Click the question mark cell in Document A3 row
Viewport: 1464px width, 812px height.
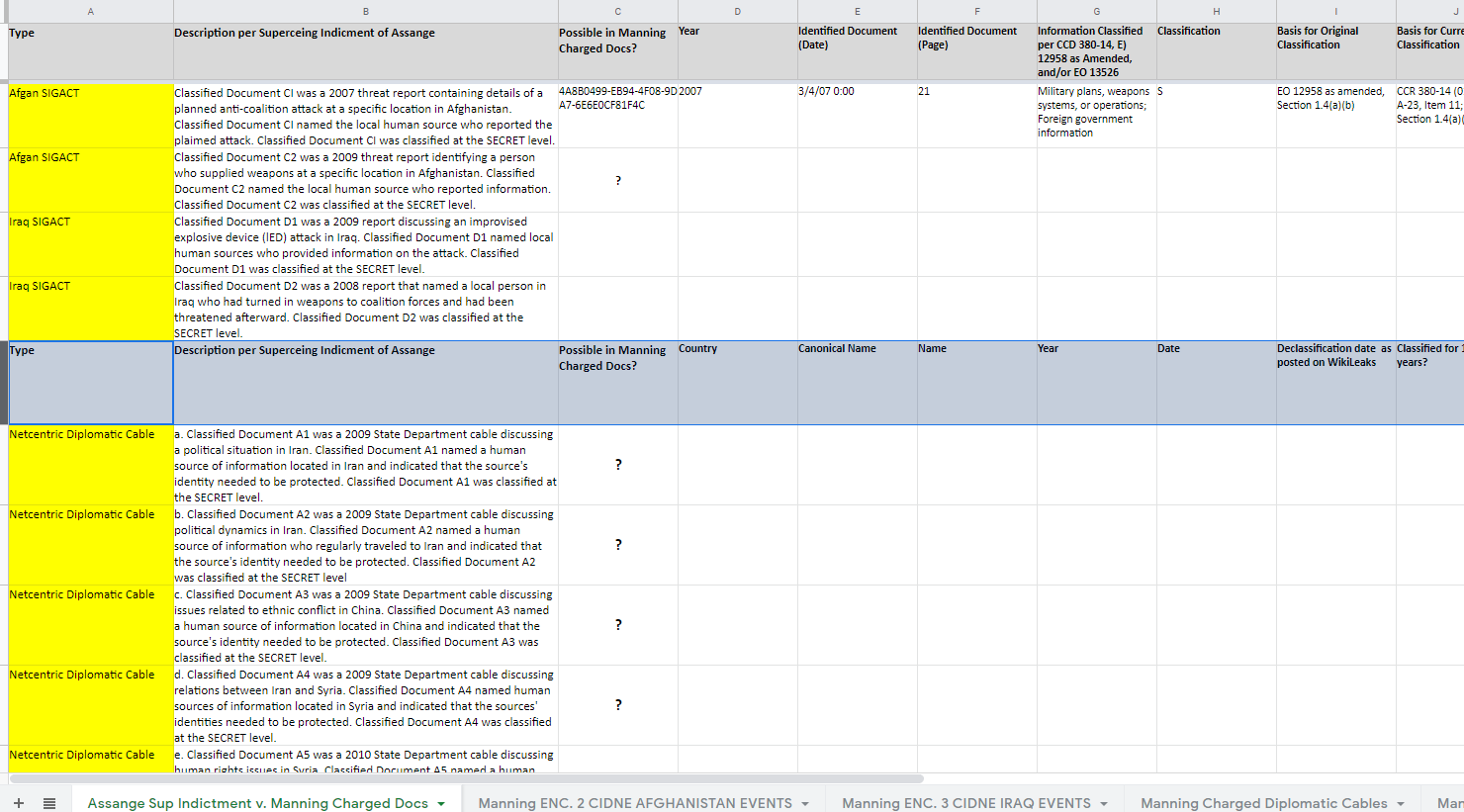pos(618,625)
